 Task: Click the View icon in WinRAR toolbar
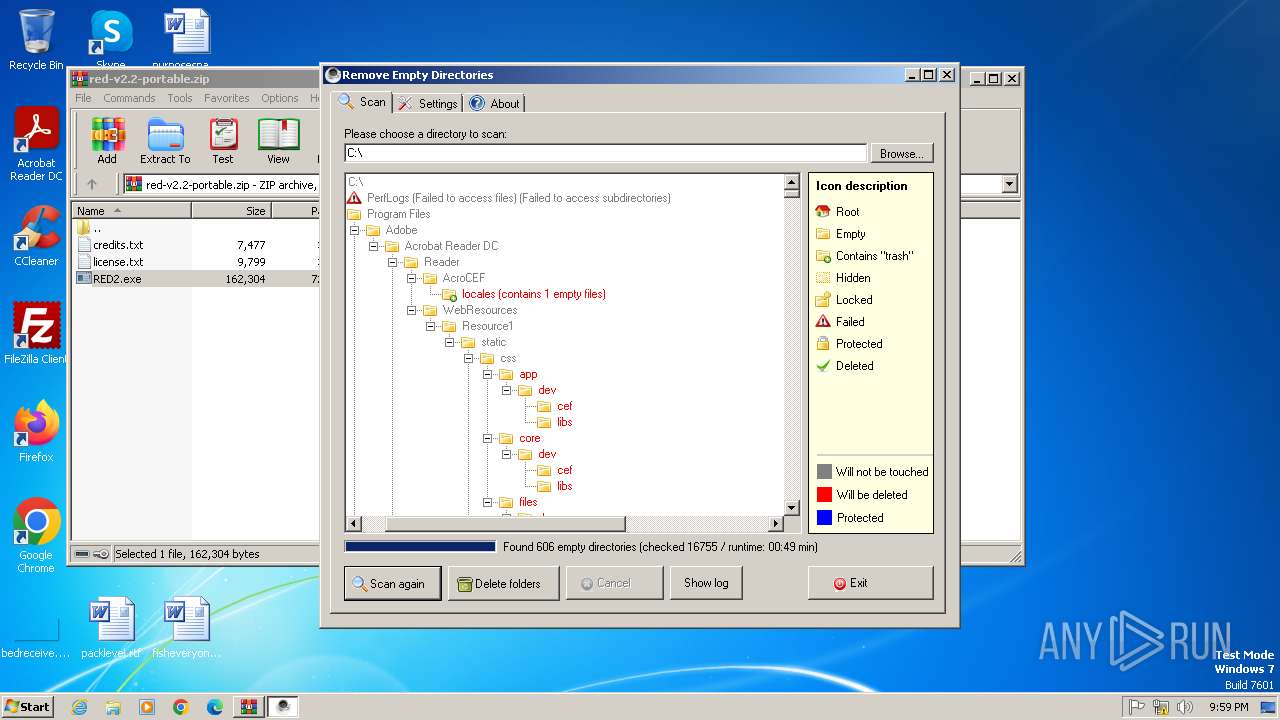click(278, 140)
